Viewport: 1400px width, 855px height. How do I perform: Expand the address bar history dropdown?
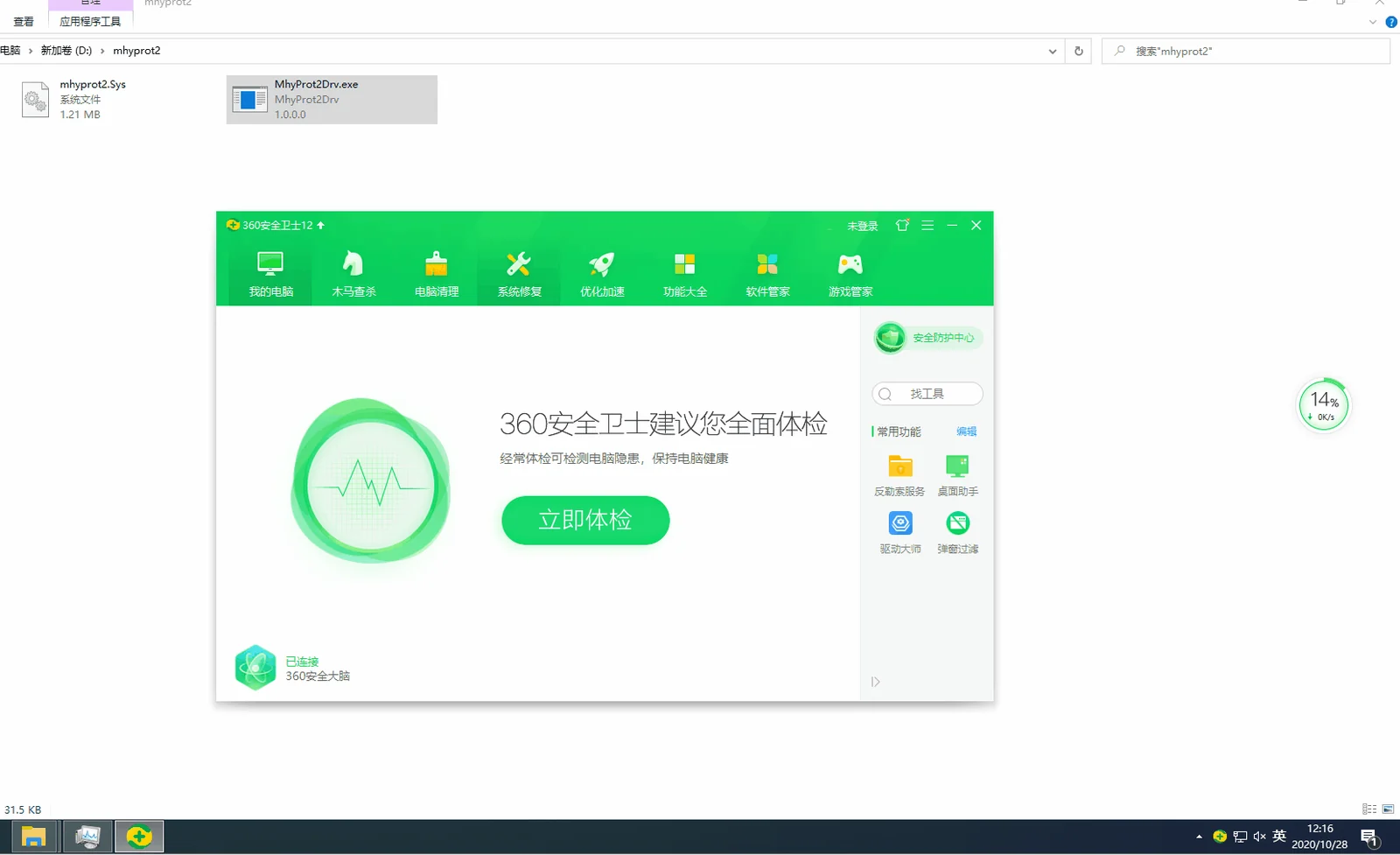(x=1053, y=51)
